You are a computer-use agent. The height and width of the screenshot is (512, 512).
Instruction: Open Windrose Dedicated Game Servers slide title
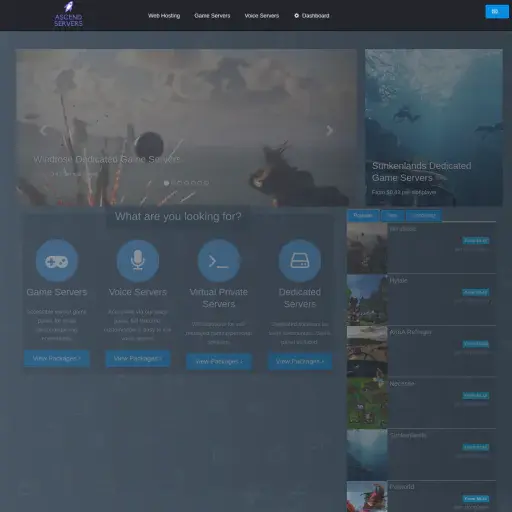point(107,159)
